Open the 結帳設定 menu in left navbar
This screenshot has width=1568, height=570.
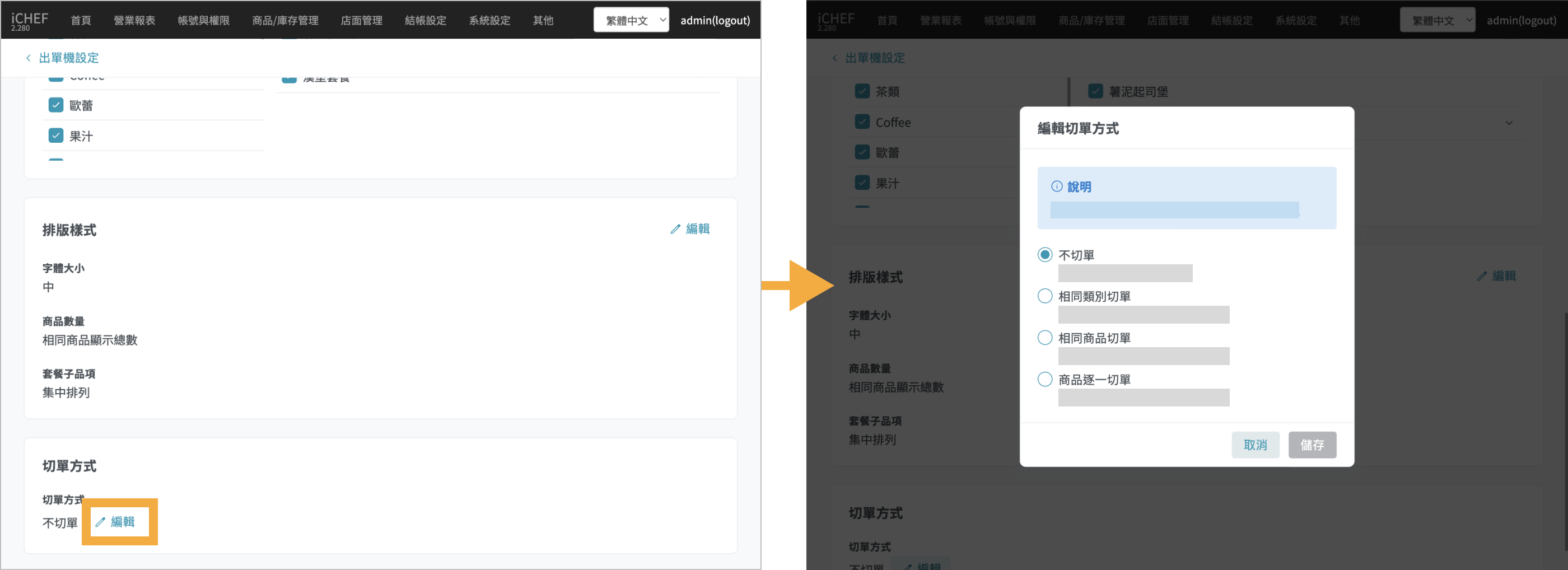click(x=425, y=20)
